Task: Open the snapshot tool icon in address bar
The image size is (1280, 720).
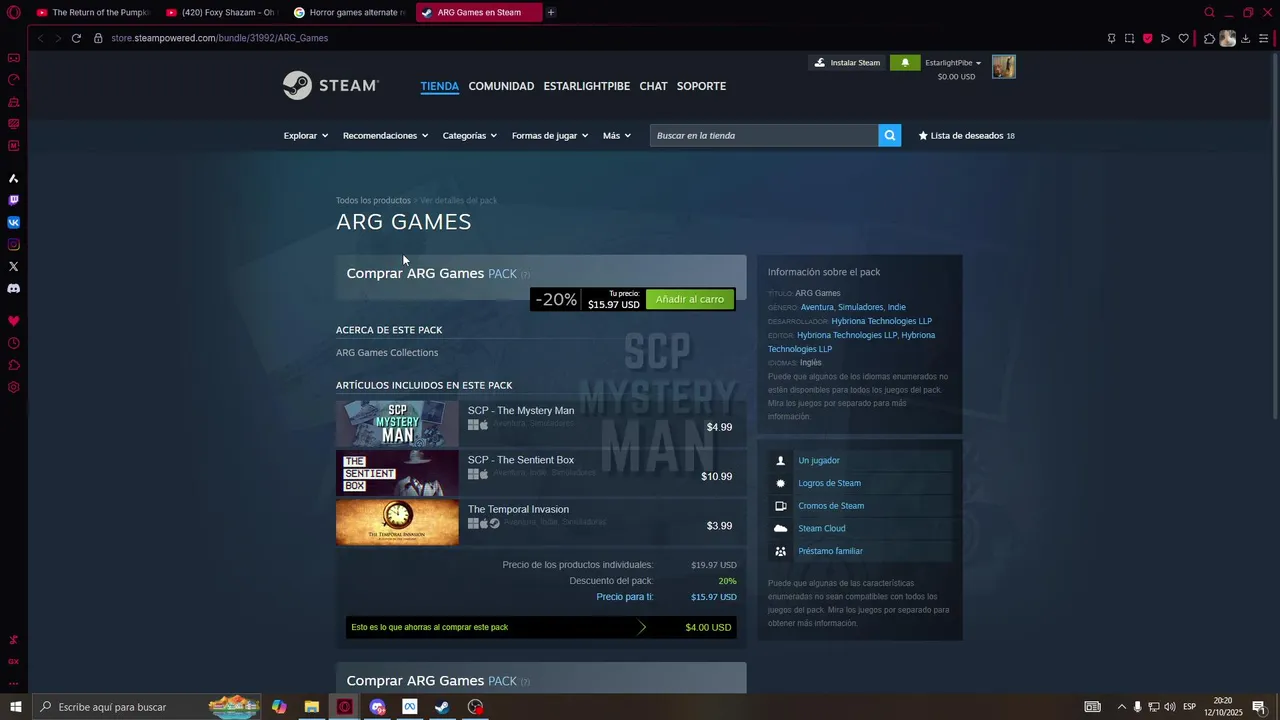Action: coord(1129,38)
